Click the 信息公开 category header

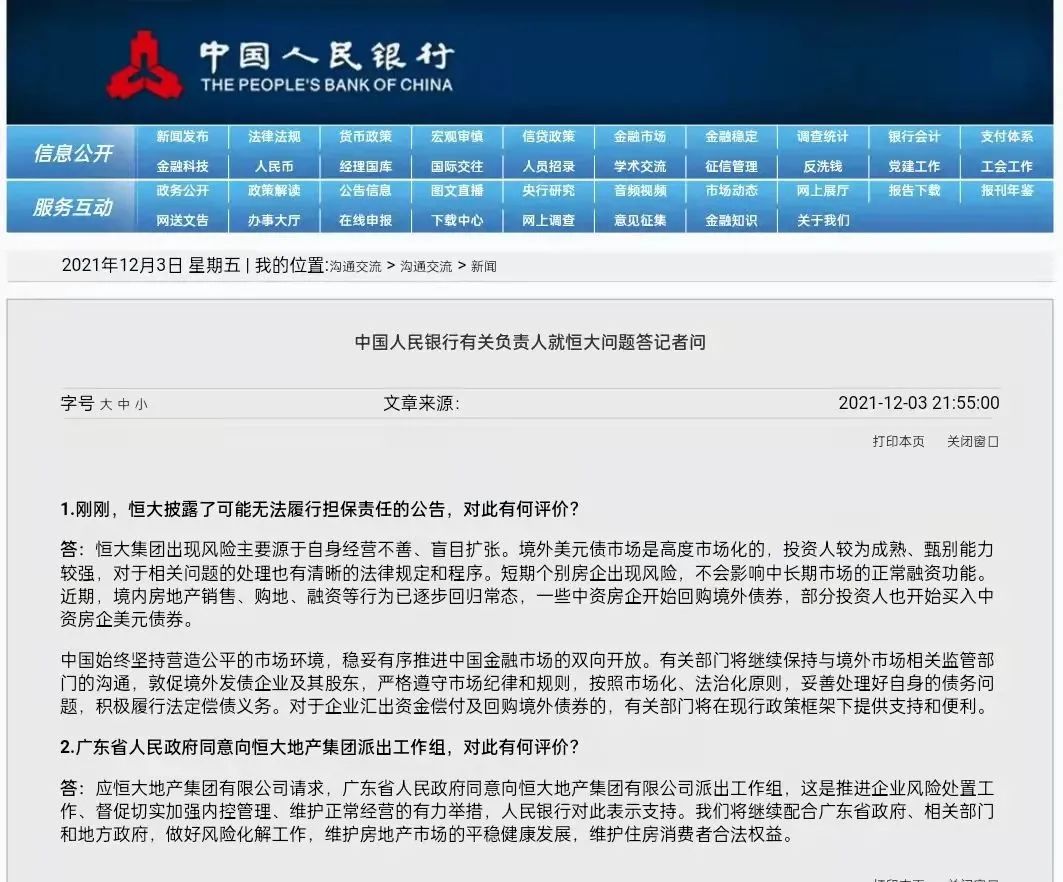pyautogui.click(x=73, y=153)
